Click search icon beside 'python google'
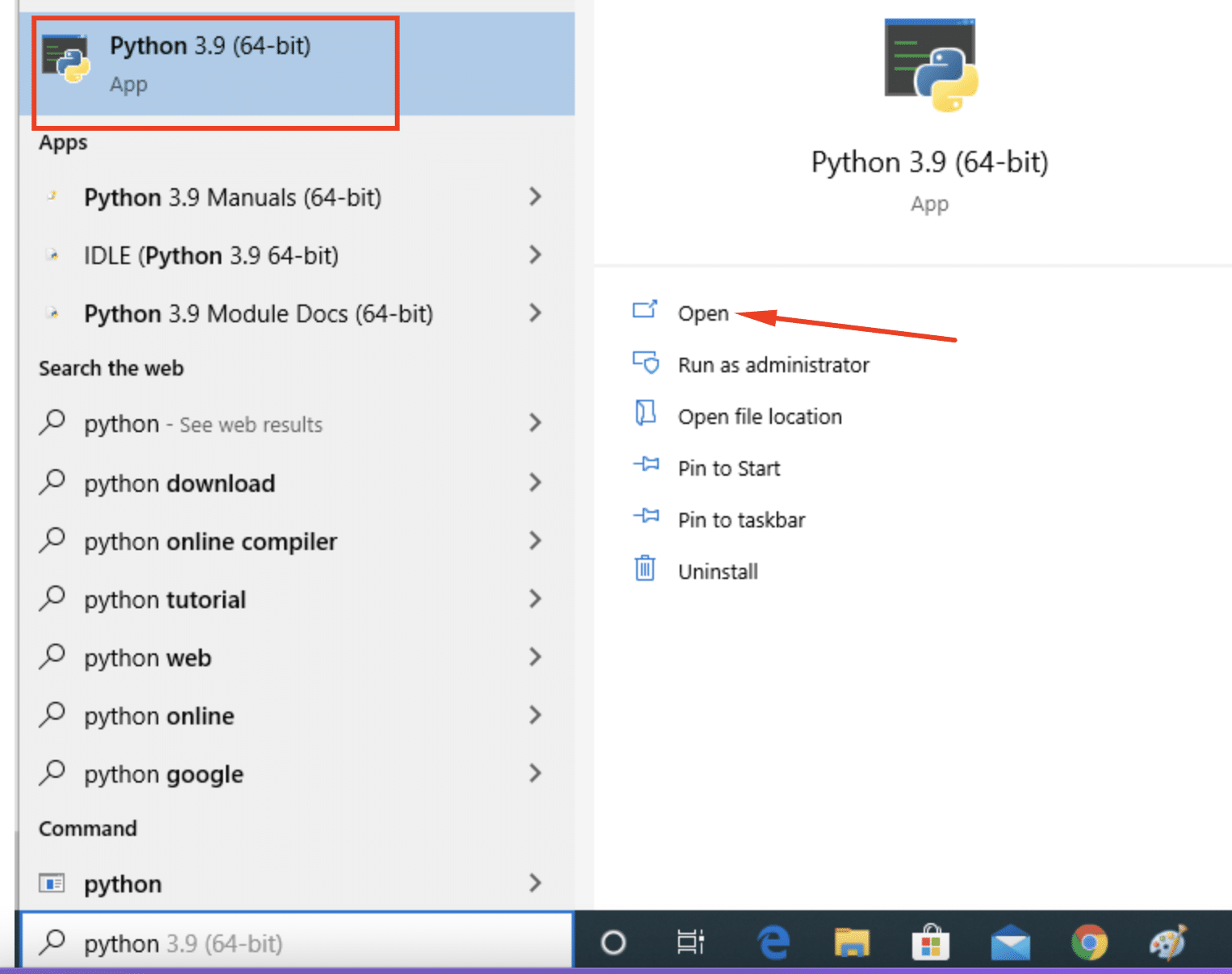 52,772
